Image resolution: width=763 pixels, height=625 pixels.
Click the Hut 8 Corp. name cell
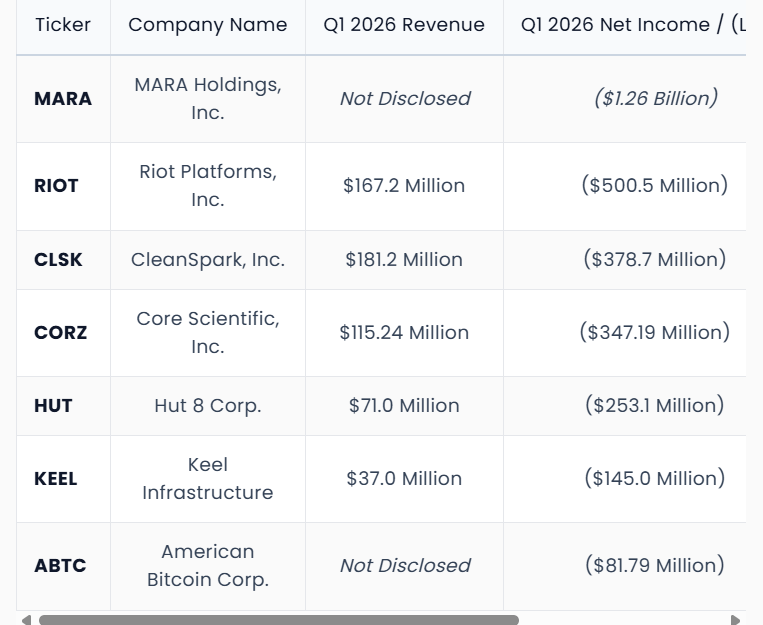point(208,406)
